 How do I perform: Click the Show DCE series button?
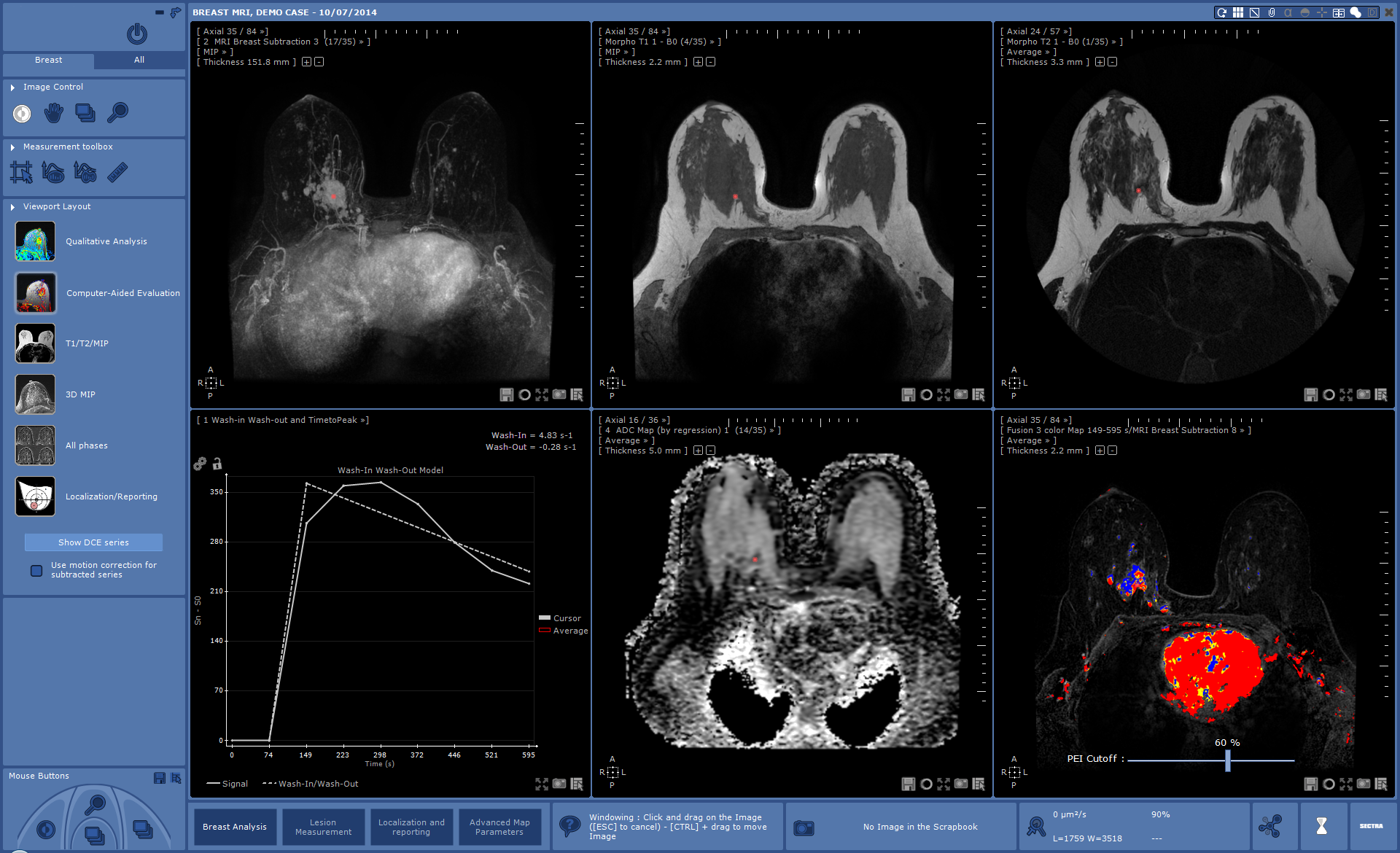[93, 542]
